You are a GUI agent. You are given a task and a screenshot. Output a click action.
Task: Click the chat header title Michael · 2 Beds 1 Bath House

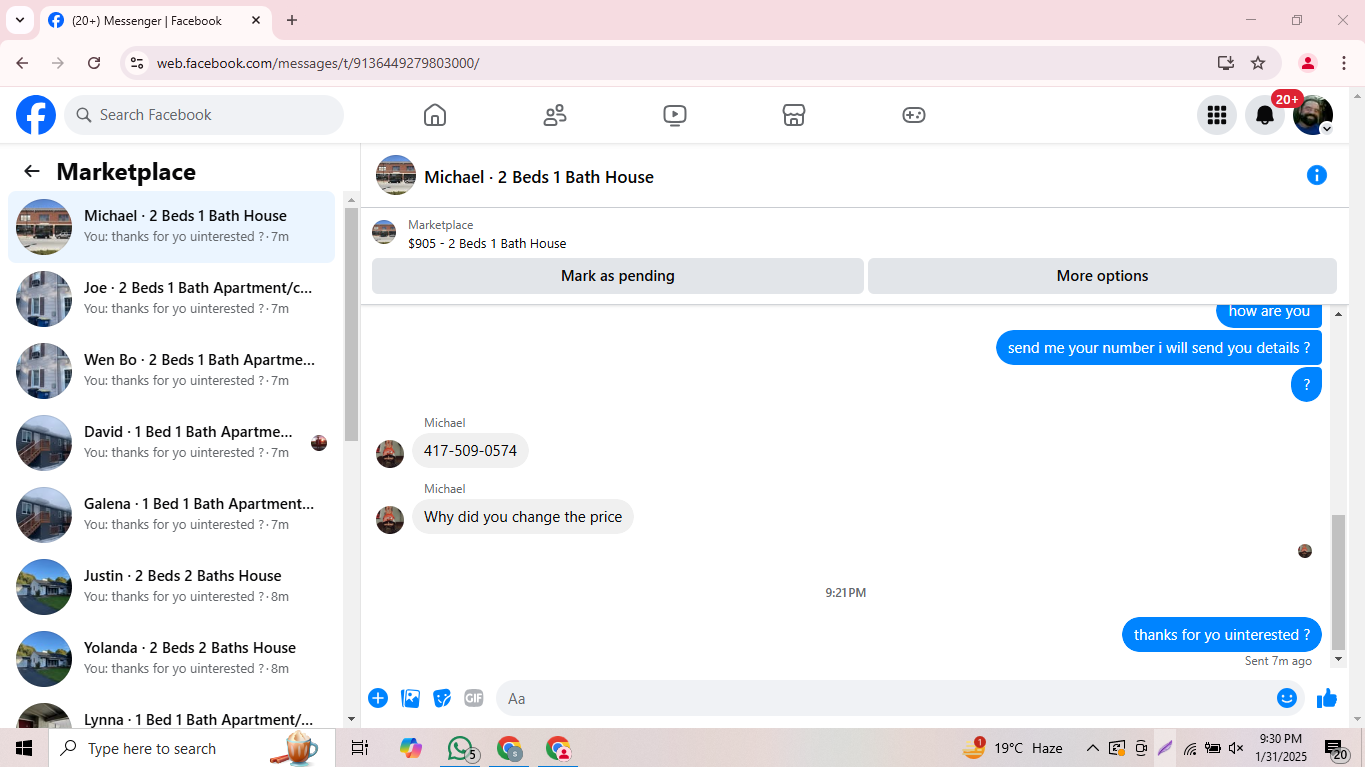[x=539, y=177]
